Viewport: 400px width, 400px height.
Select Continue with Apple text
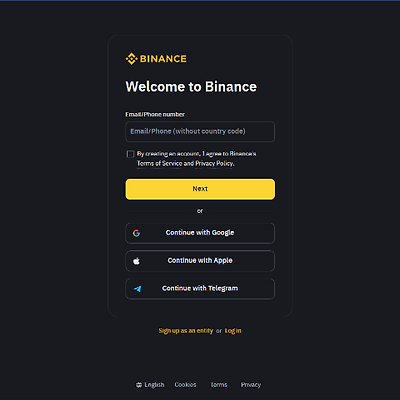coord(200,260)
